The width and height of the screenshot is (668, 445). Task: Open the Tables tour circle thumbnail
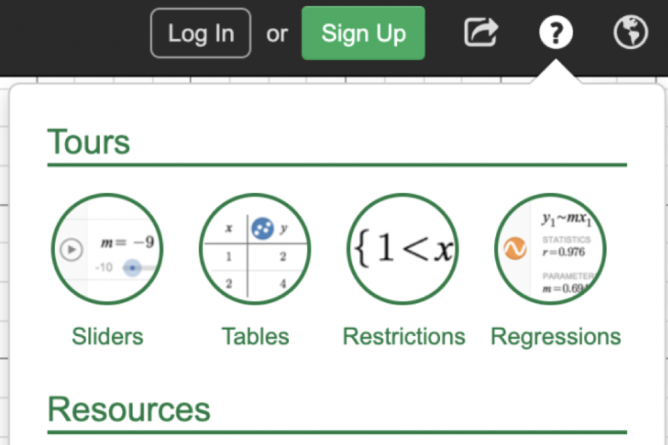(255, 249)
